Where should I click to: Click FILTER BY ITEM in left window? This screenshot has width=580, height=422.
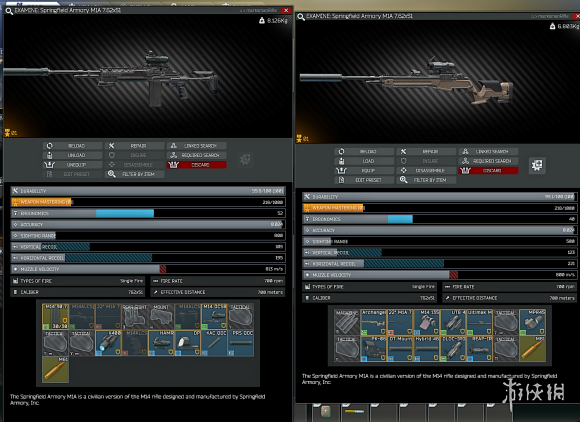coord(135,174)
